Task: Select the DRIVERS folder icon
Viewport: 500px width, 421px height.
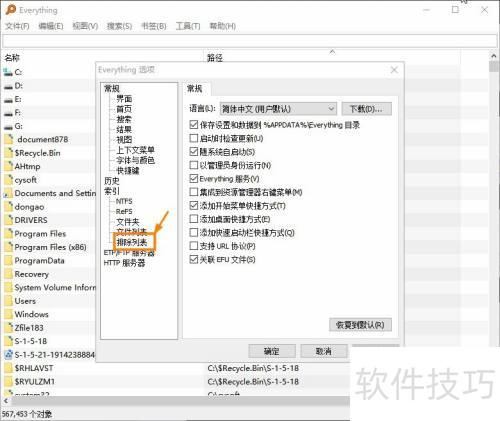Action: [x=9, y=220]
